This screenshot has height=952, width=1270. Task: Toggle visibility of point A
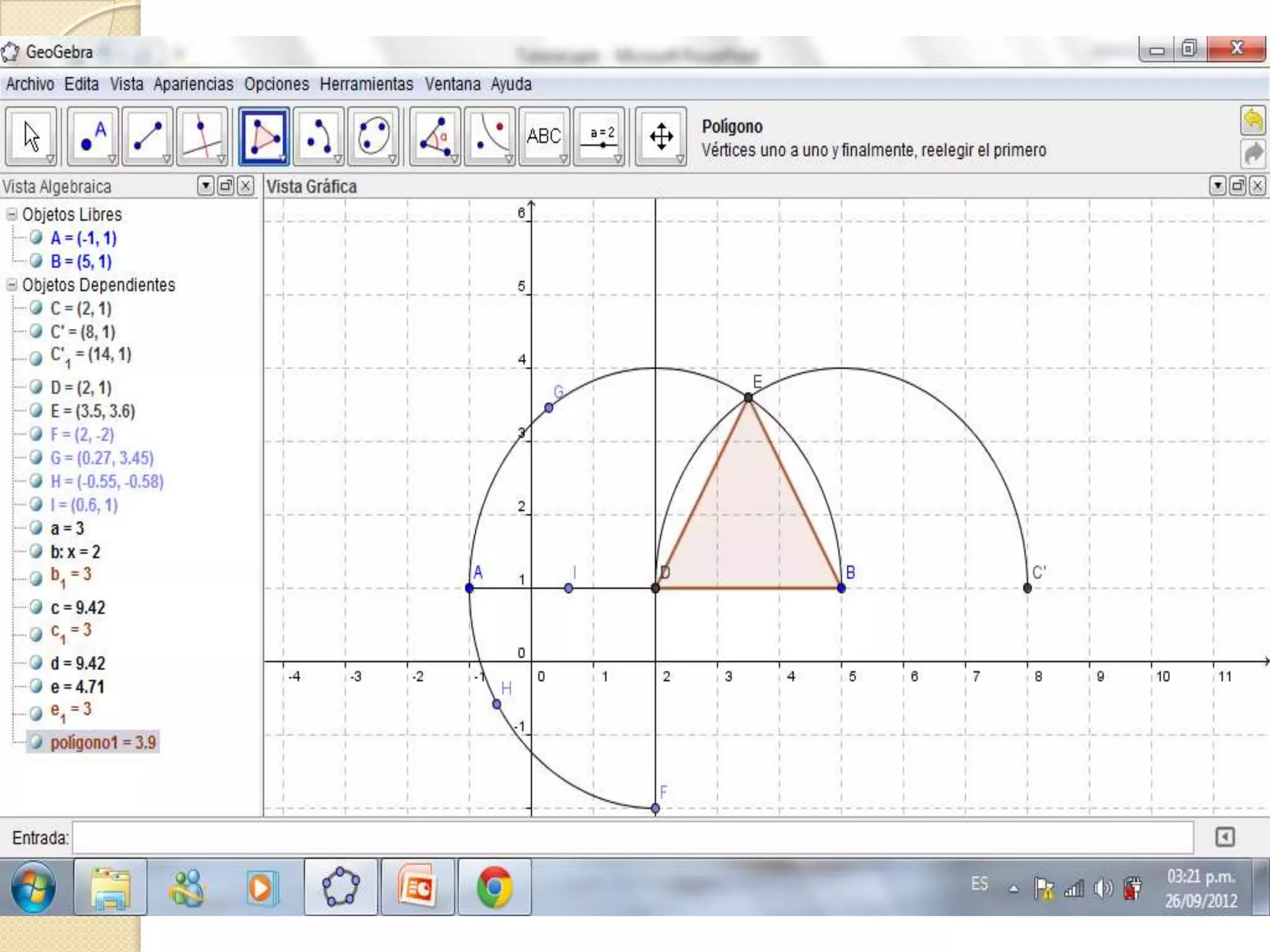pos(37,237)
